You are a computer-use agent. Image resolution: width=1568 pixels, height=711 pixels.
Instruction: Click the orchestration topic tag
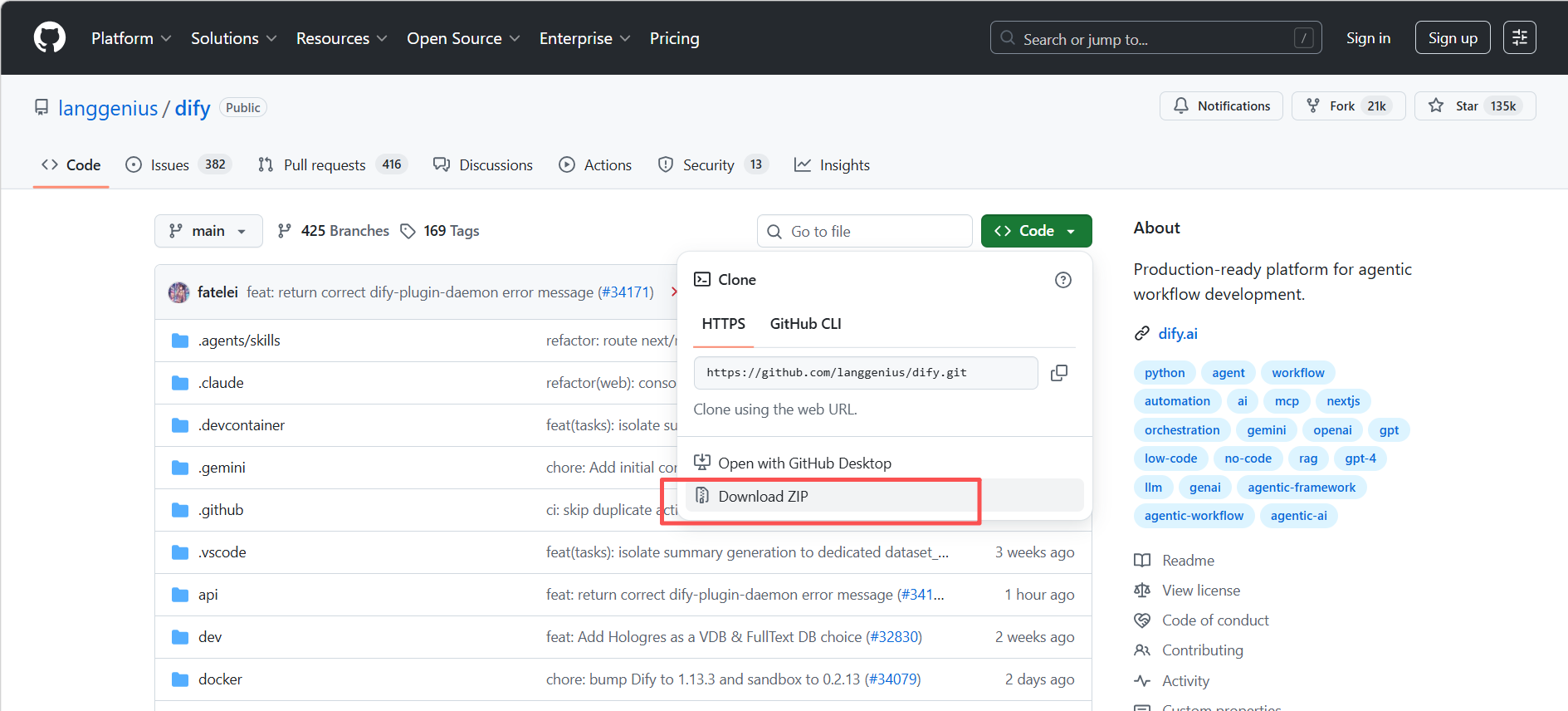coord(1182,430)
